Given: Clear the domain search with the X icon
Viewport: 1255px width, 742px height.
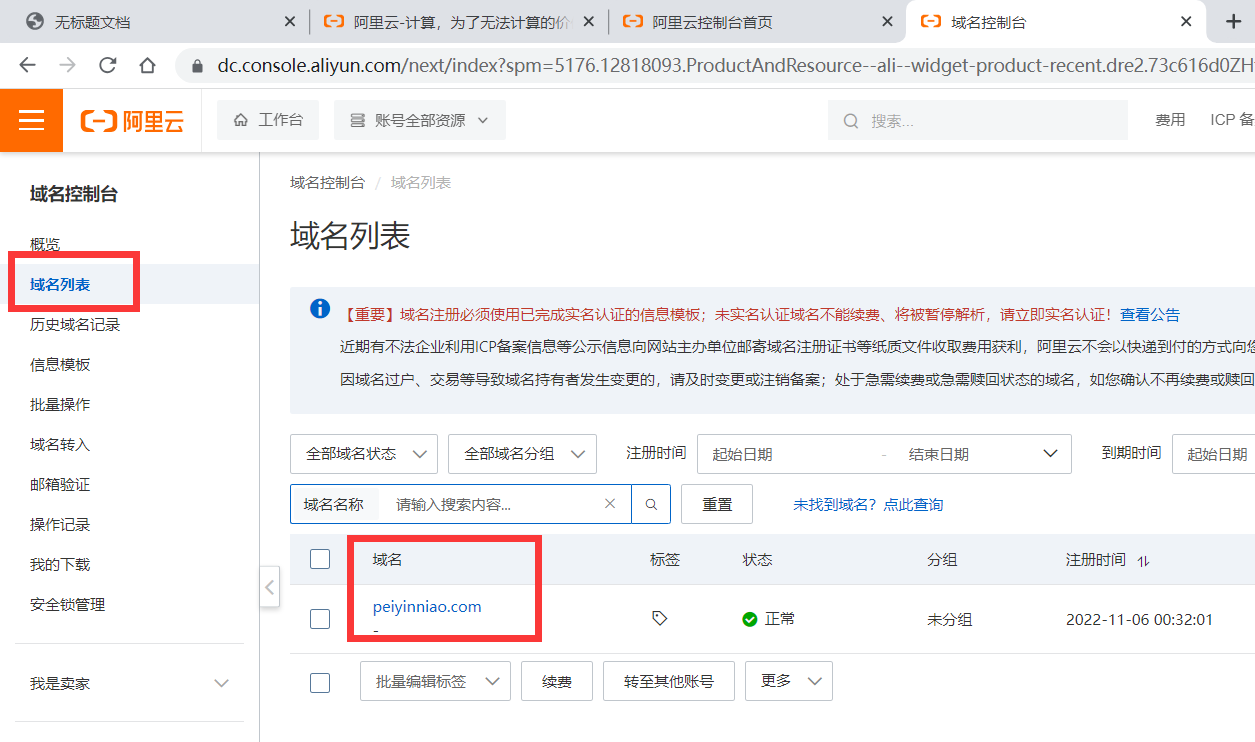Looking at the screenshot, I should [610, 504].
